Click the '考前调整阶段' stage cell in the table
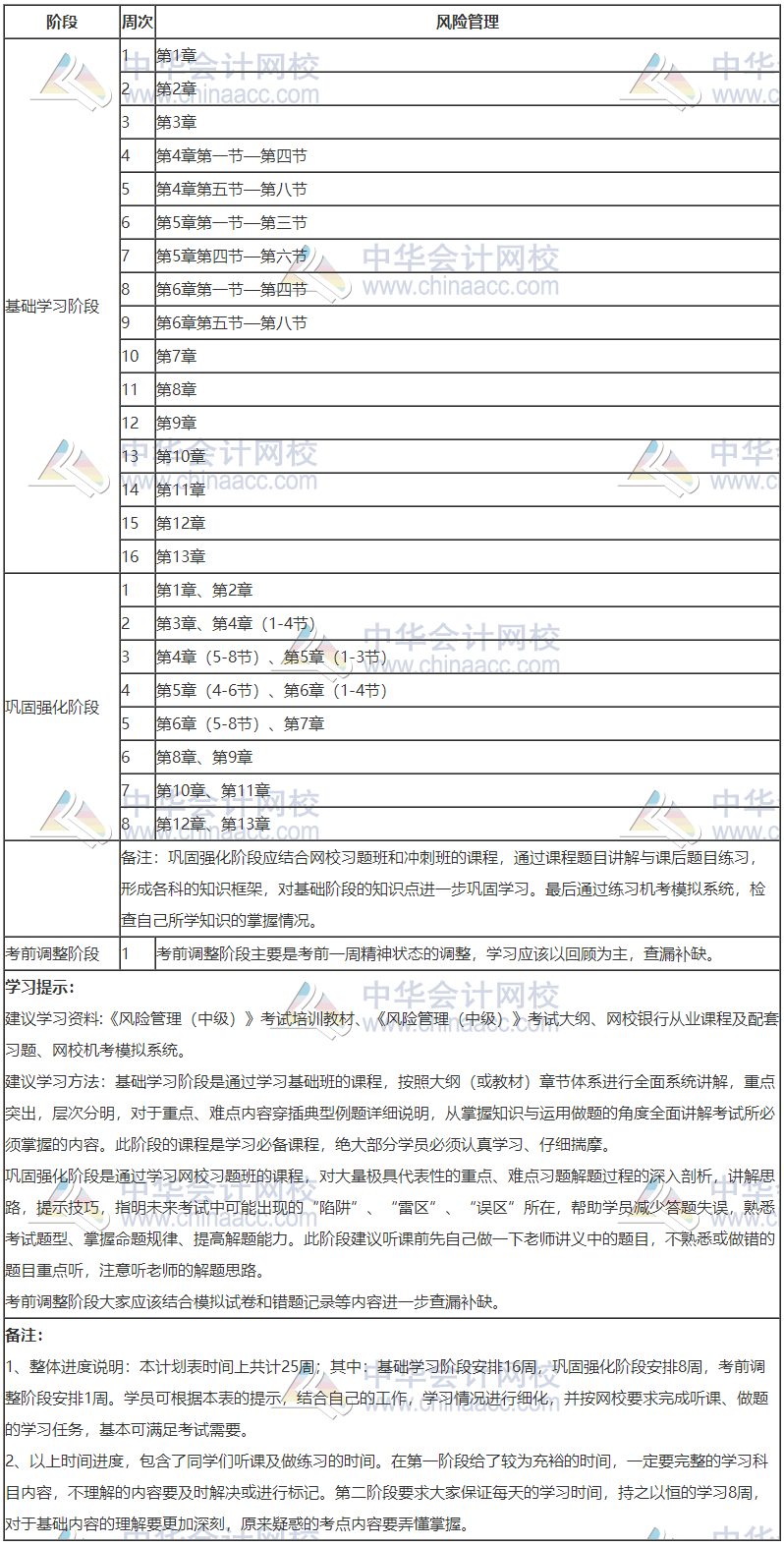784x1547 pixels. 62,953
